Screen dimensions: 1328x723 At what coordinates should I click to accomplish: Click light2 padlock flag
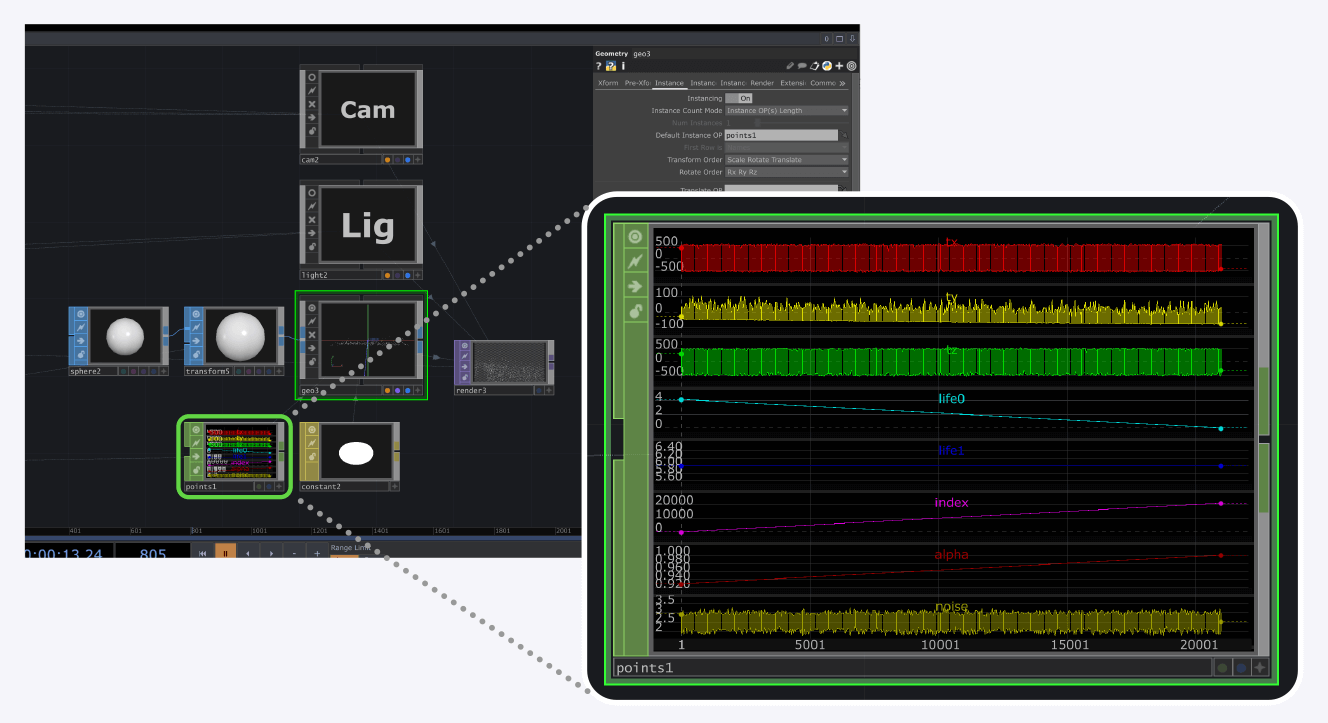point(312,246)
